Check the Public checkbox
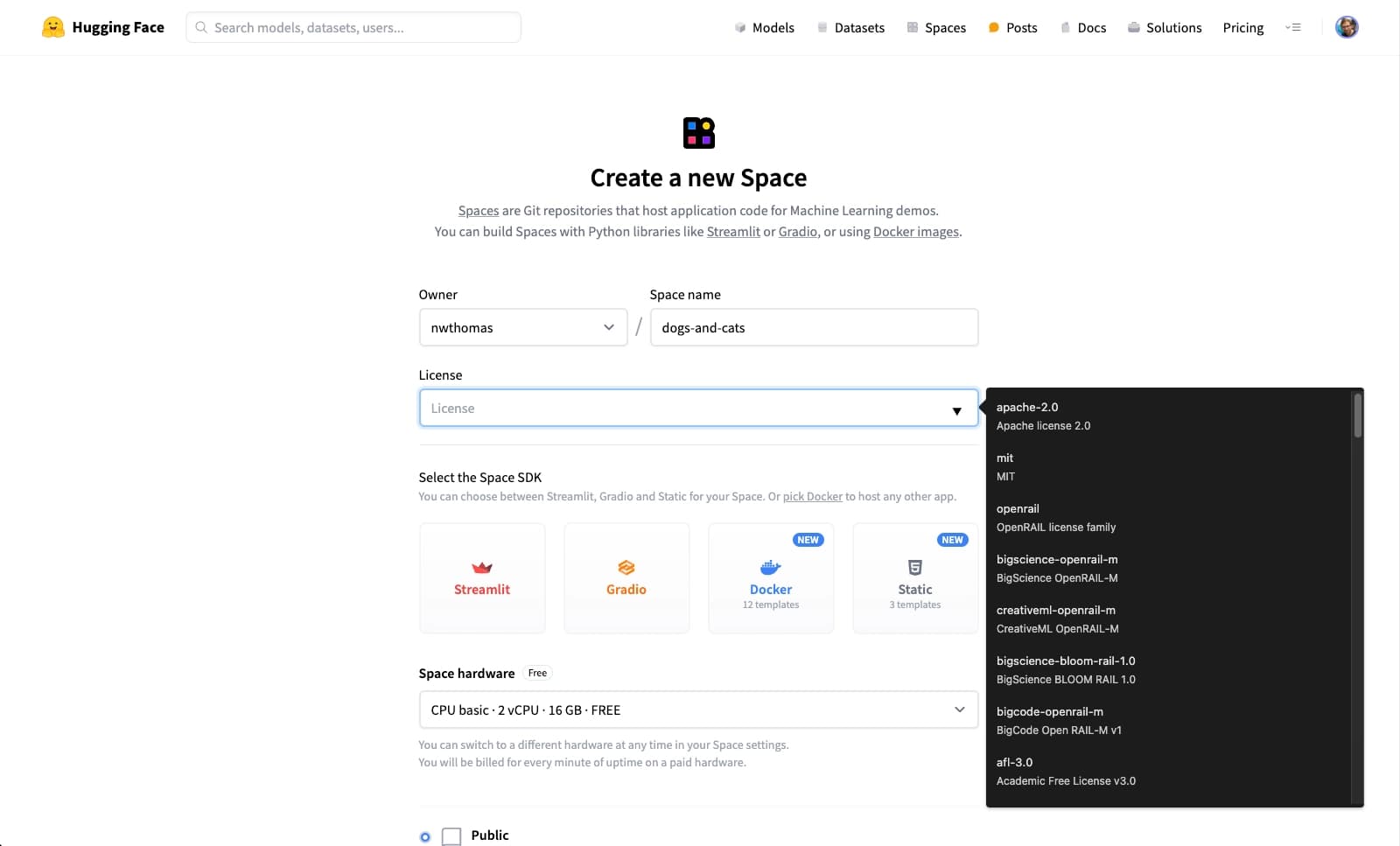 click(x=451, y=836)
